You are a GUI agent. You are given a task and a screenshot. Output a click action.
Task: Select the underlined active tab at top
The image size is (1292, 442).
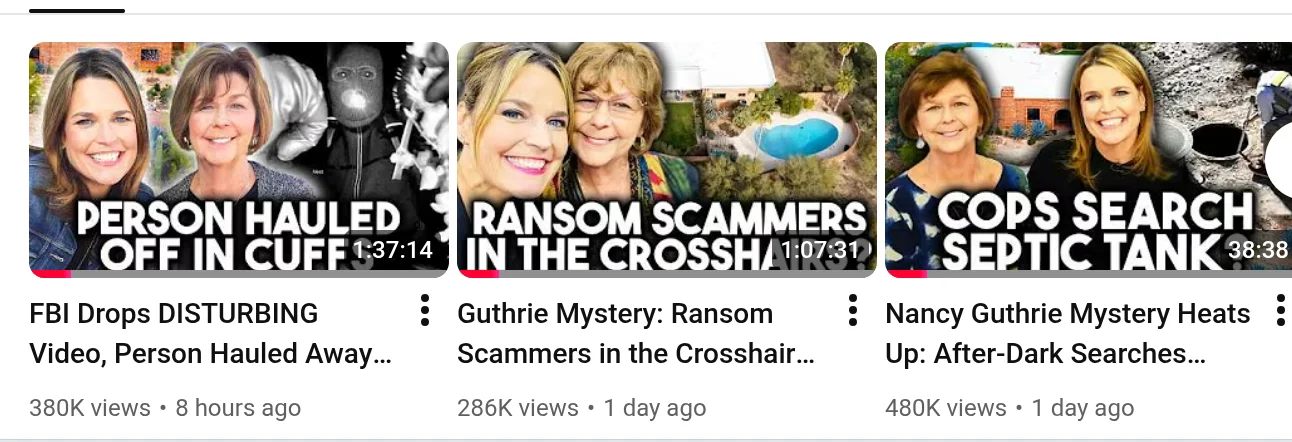[77, 10]
